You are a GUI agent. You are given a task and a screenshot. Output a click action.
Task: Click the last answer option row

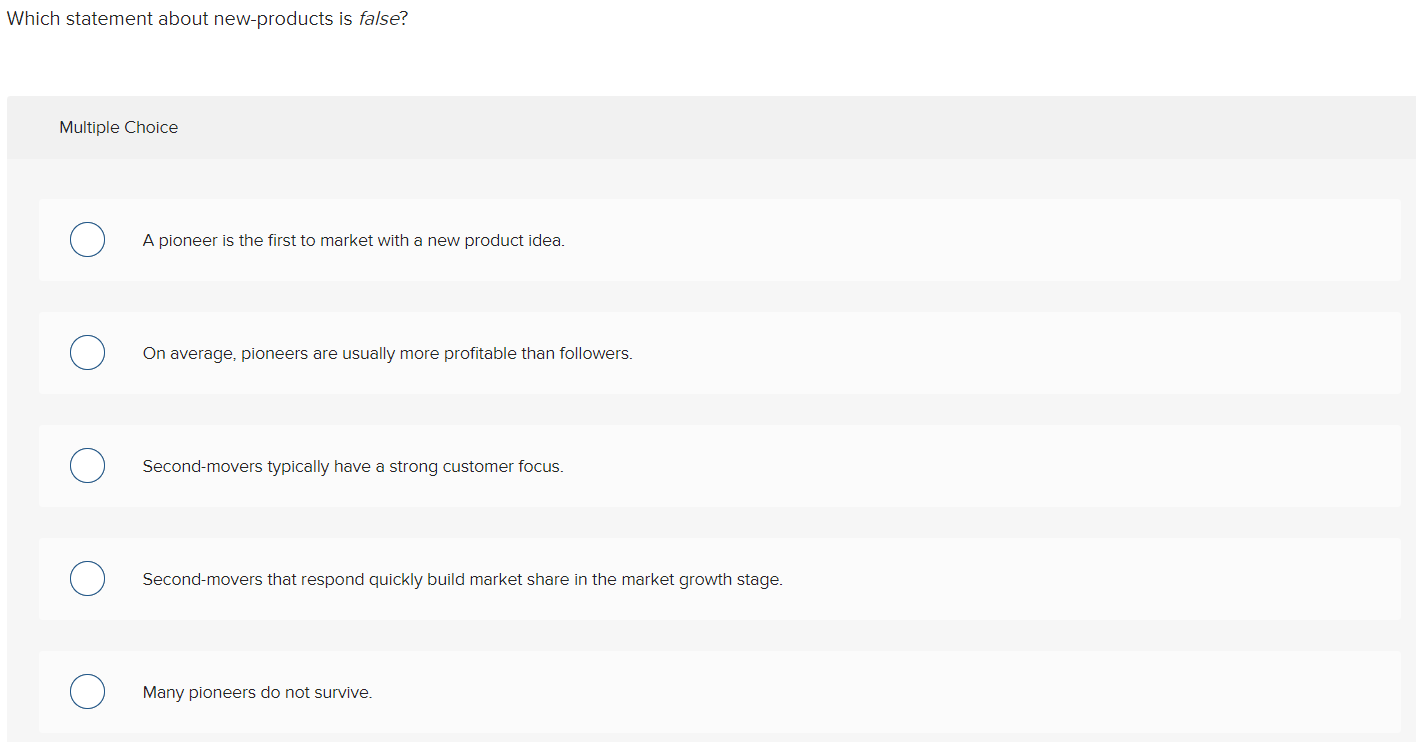[256, 692]
